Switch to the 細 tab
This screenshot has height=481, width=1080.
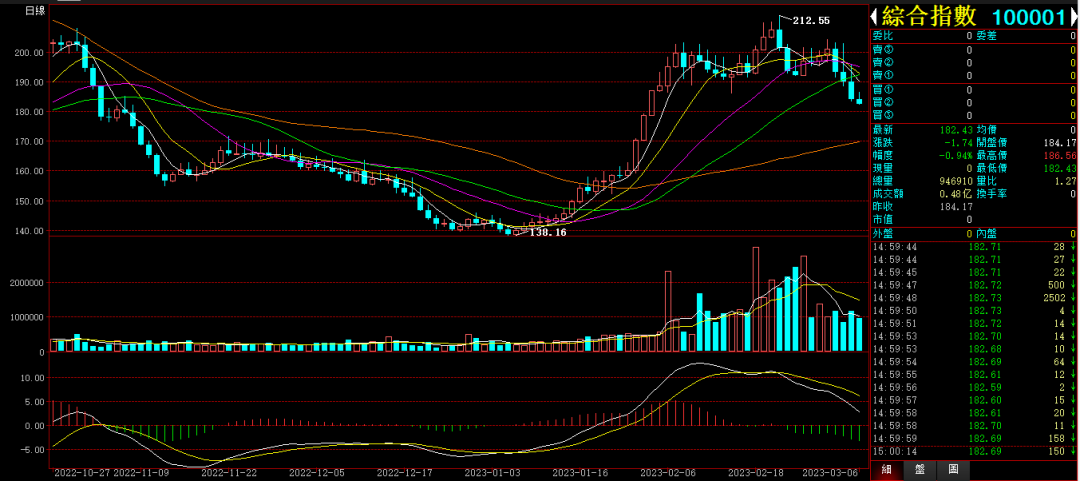[886, 469]
